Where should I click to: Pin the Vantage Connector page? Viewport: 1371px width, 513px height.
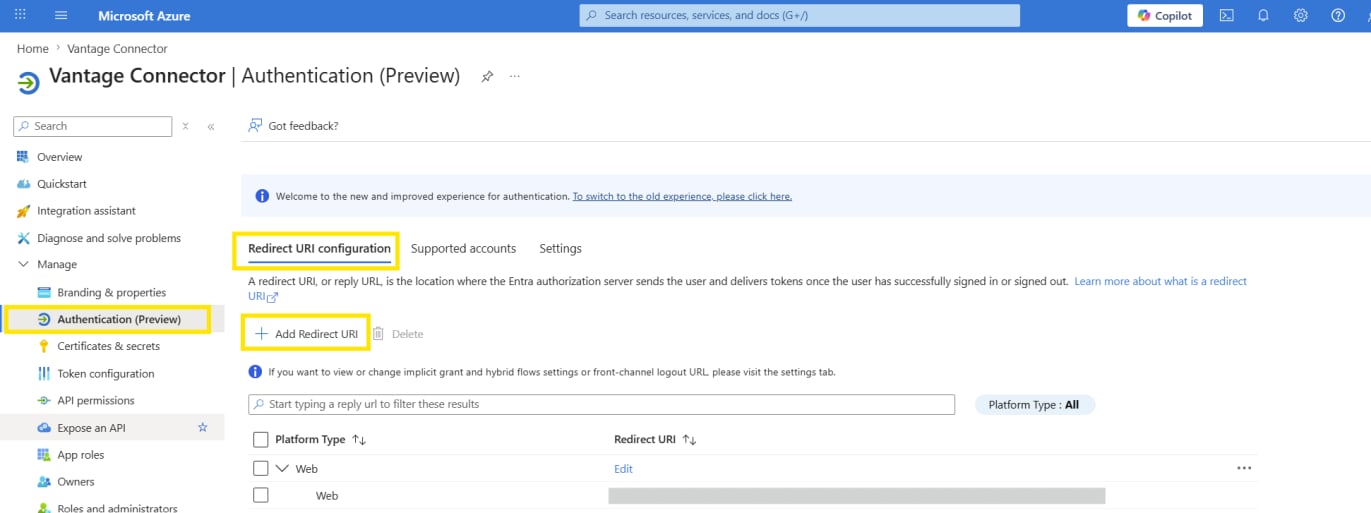(x=487, y=76)
